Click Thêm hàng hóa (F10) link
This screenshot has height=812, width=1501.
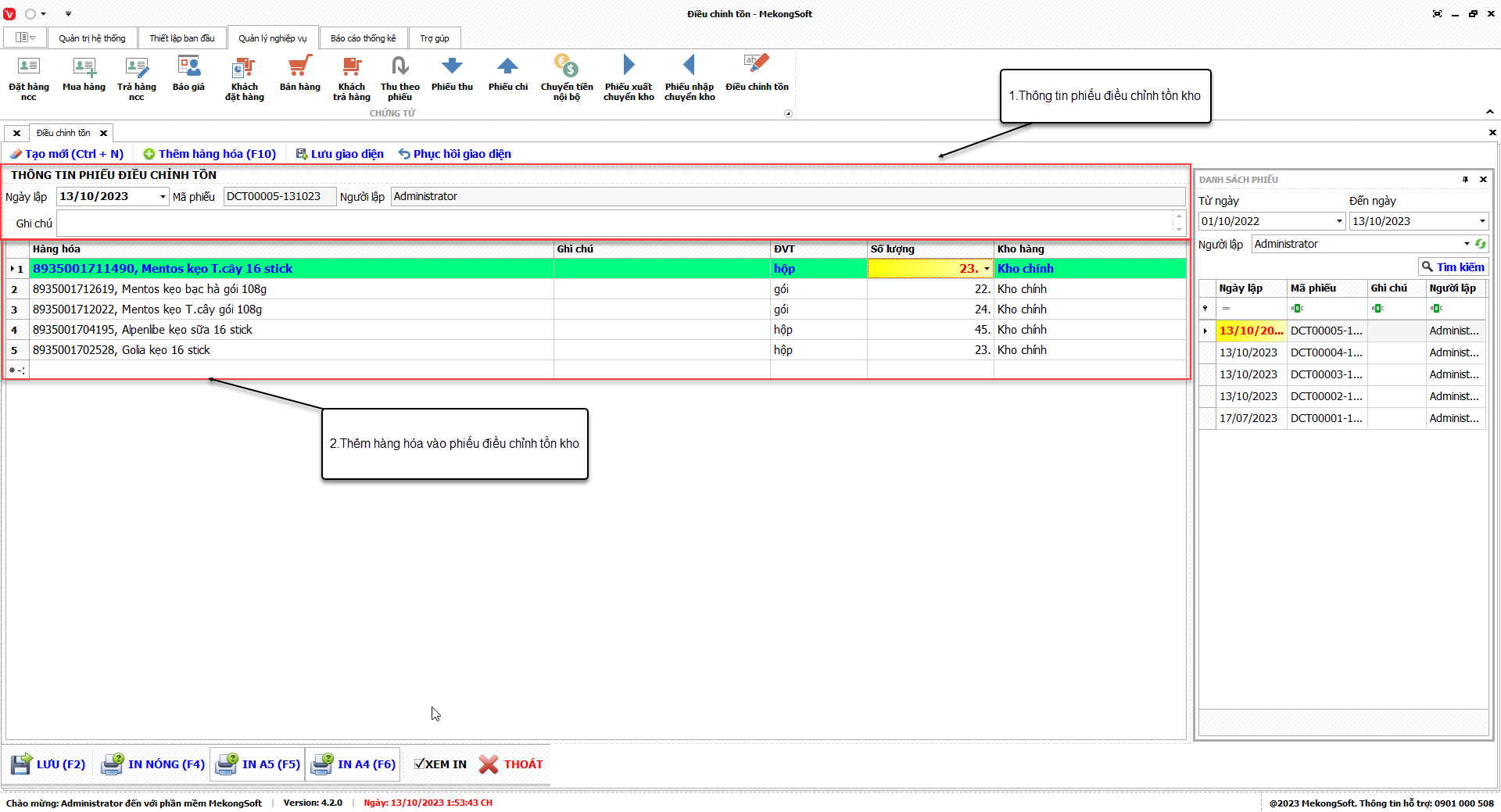210,154
